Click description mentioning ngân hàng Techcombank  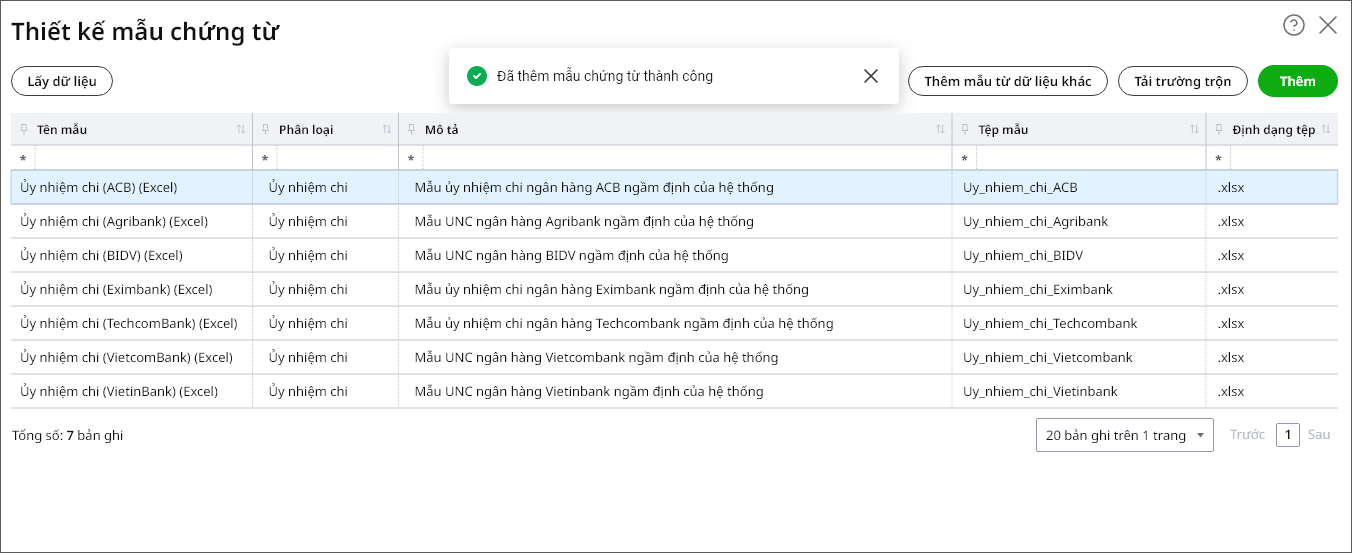tap(624, 323)
